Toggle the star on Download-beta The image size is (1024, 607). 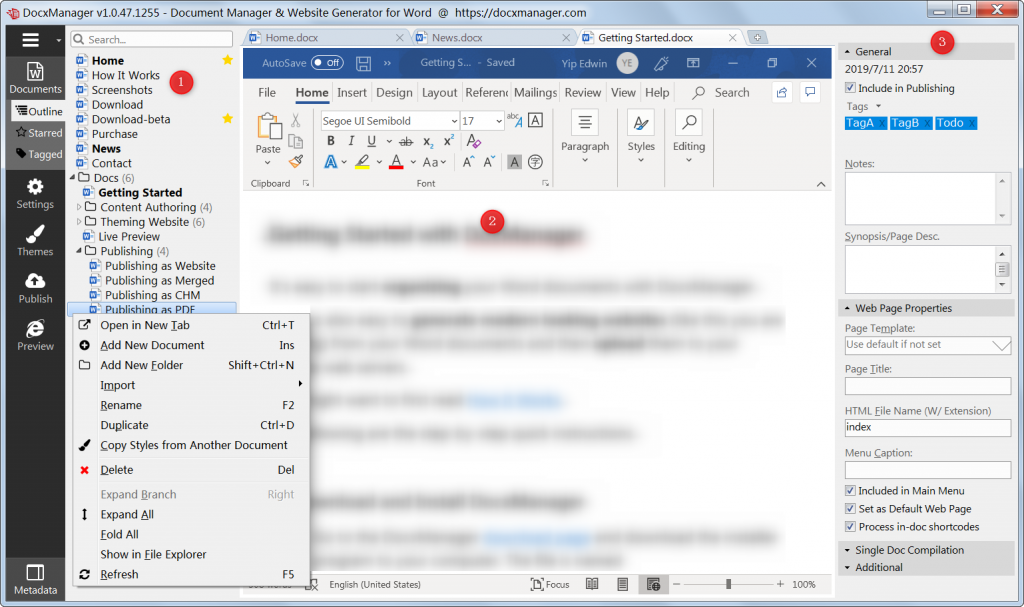227,118
